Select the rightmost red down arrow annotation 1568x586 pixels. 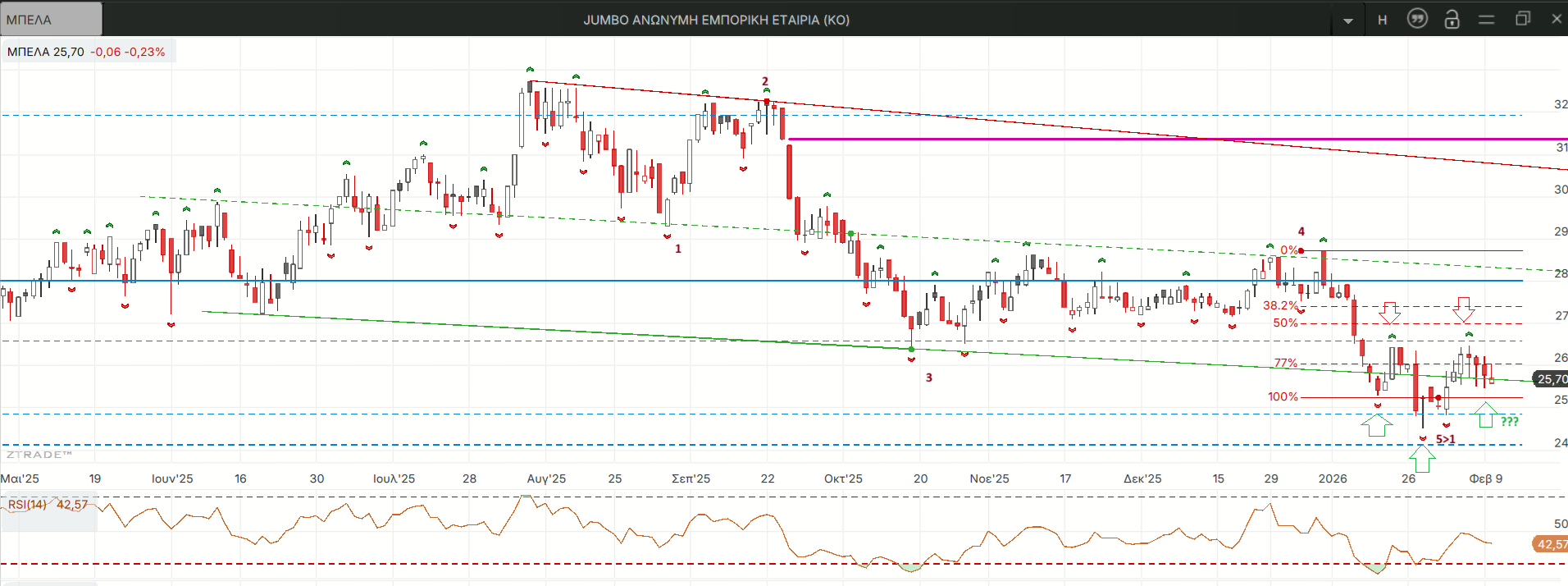pos(1464,309)
